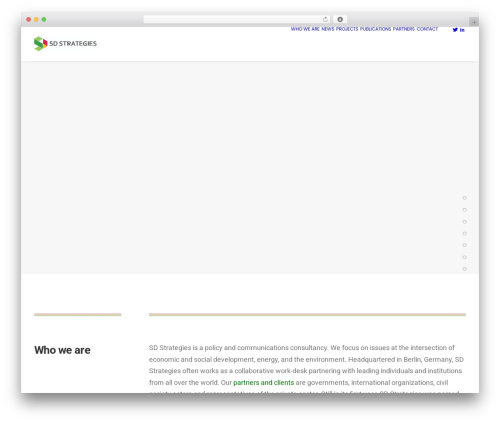Select the seventh section navigation dot
Screen dimensions: 500x423
coord(464,269)
